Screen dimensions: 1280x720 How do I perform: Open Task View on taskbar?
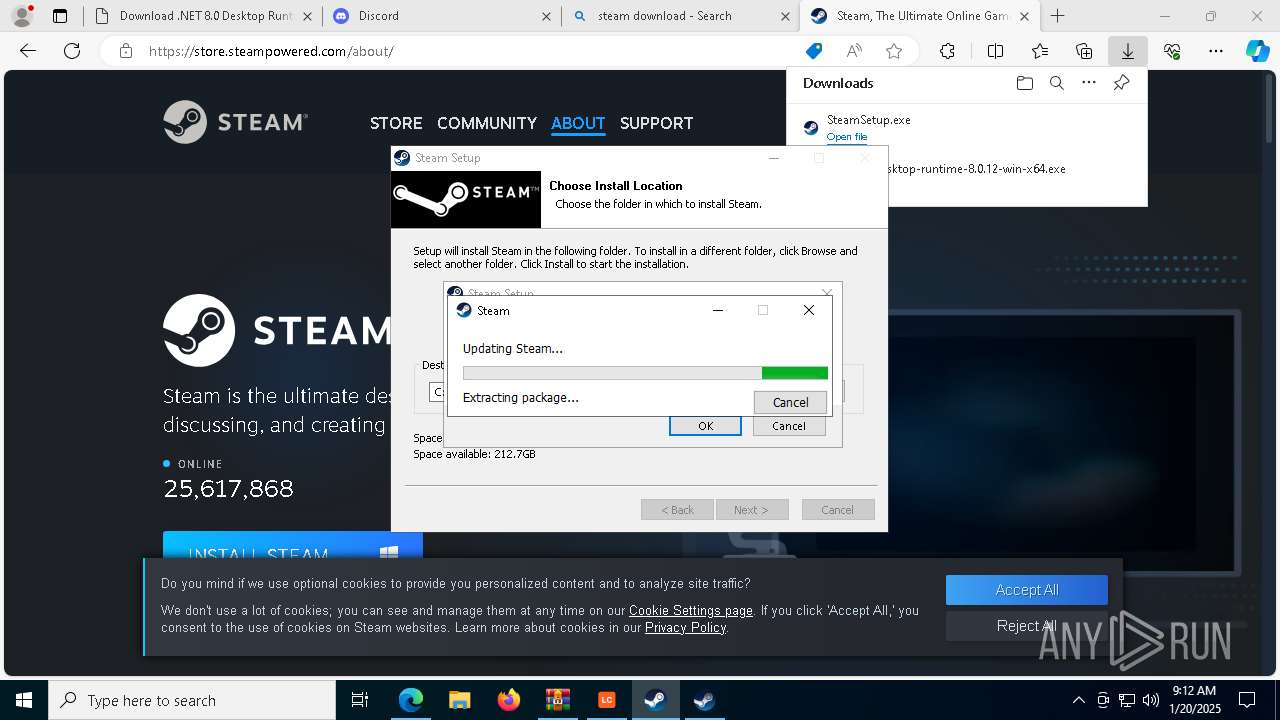click(x=360, y=700)
